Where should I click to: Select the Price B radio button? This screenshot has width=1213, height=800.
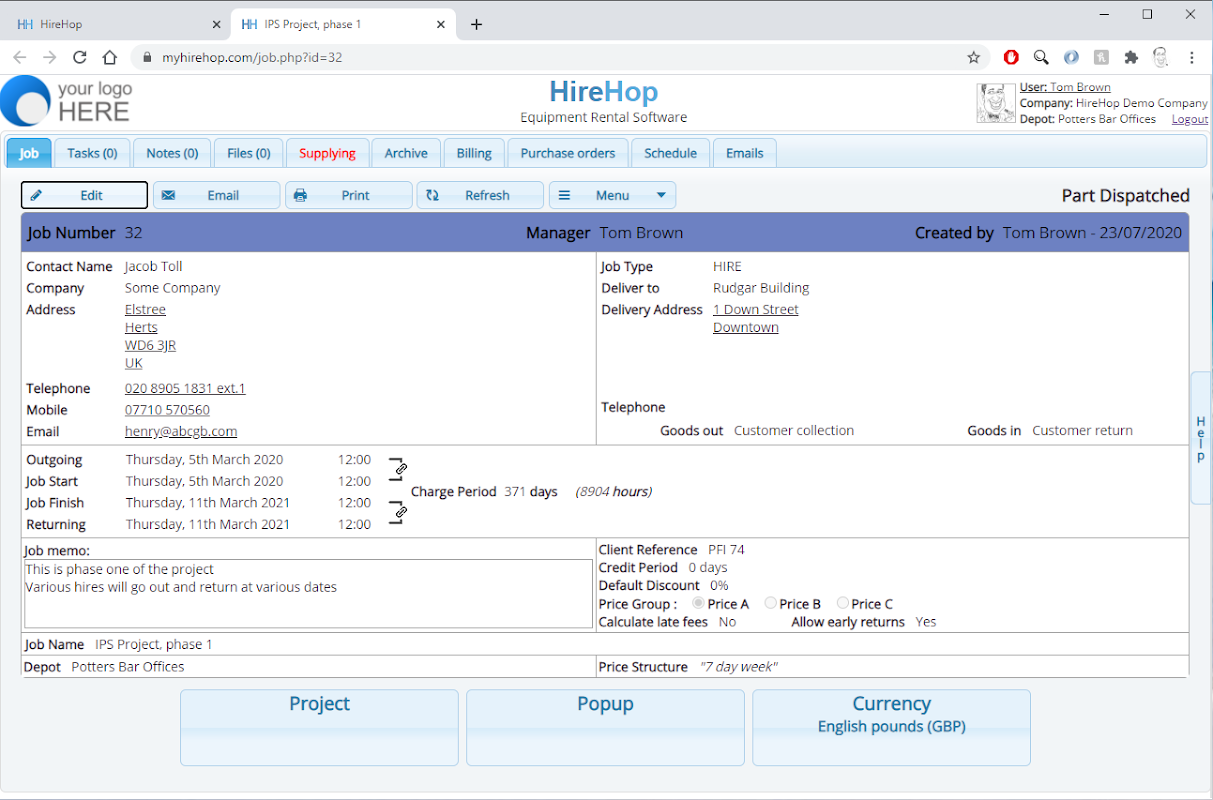click(x=770, y=603)
